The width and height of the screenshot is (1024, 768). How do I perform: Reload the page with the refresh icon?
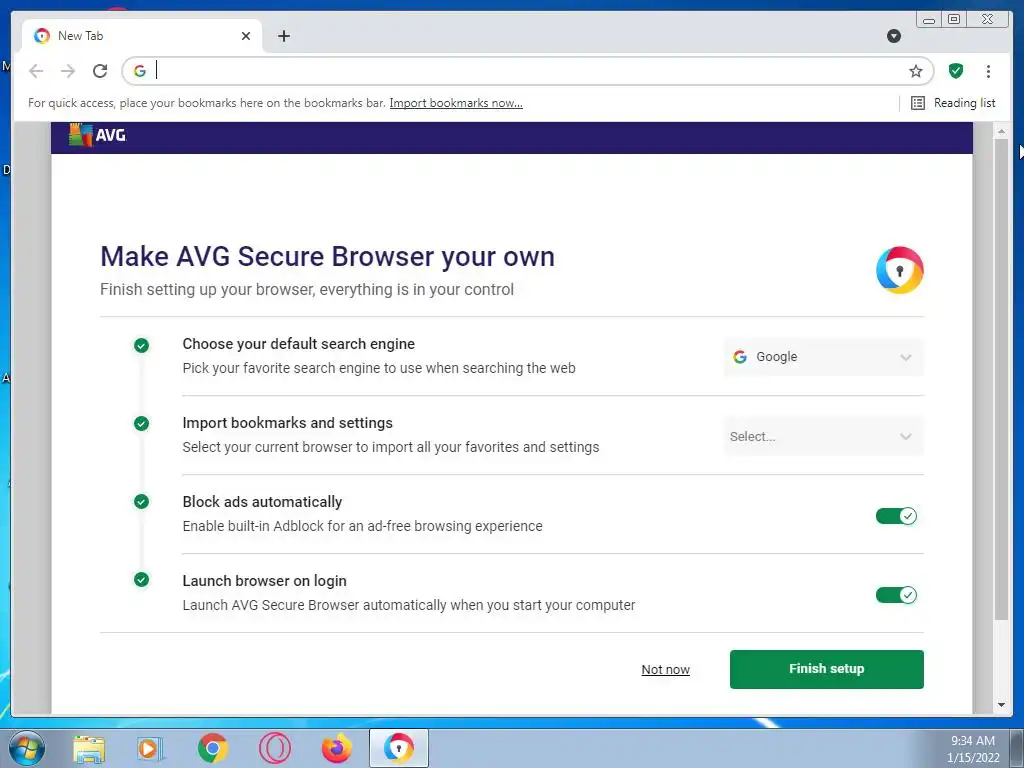point(100,71)
